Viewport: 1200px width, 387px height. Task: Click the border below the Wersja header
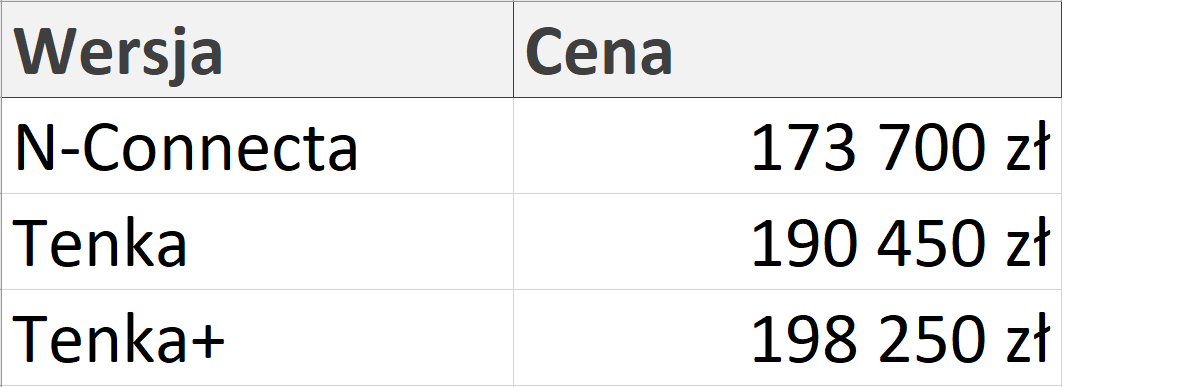[257, 98]
